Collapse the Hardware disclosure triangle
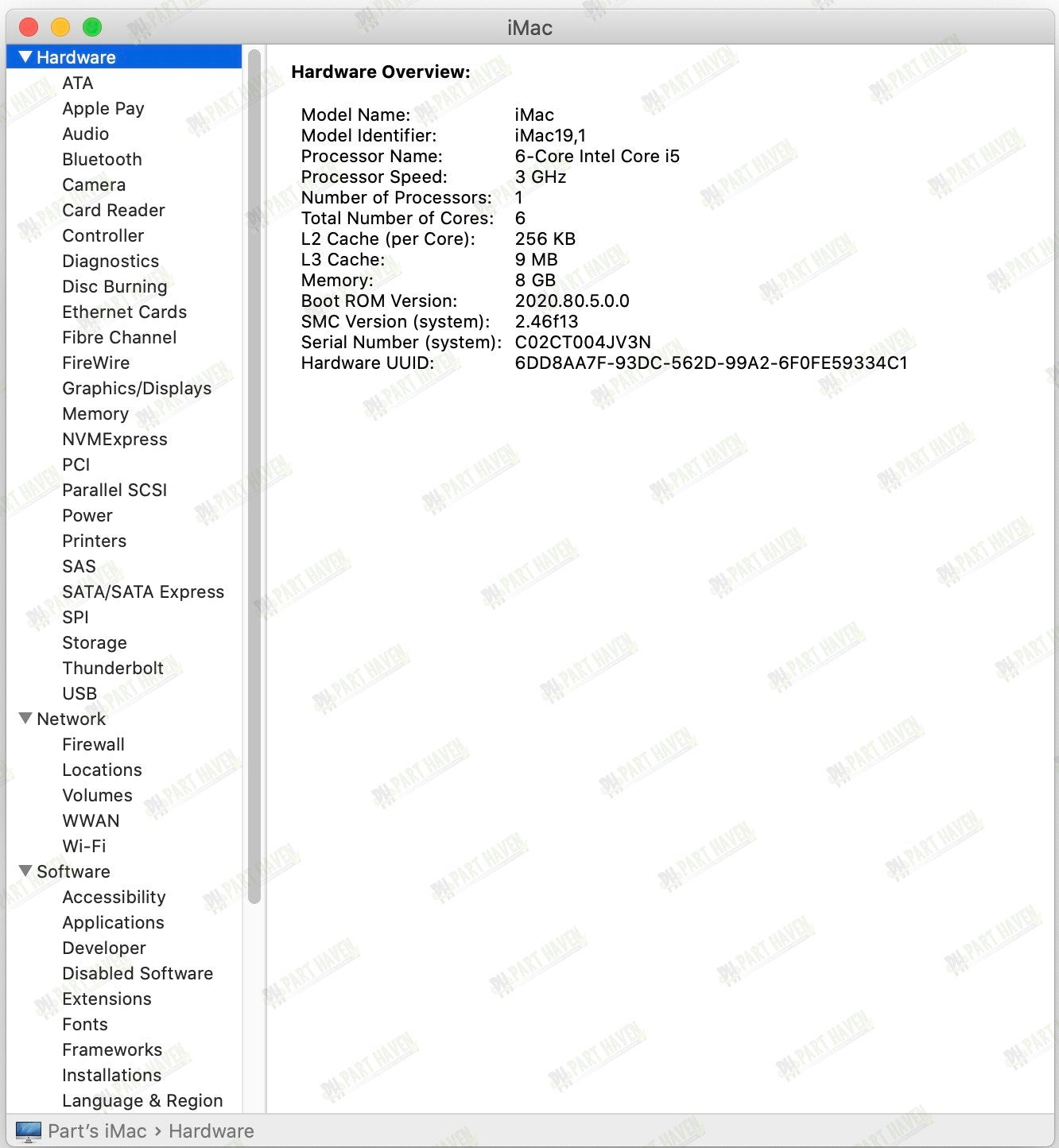The image size is (1059, 1148). pyautogui.click(x=25, y=57)
